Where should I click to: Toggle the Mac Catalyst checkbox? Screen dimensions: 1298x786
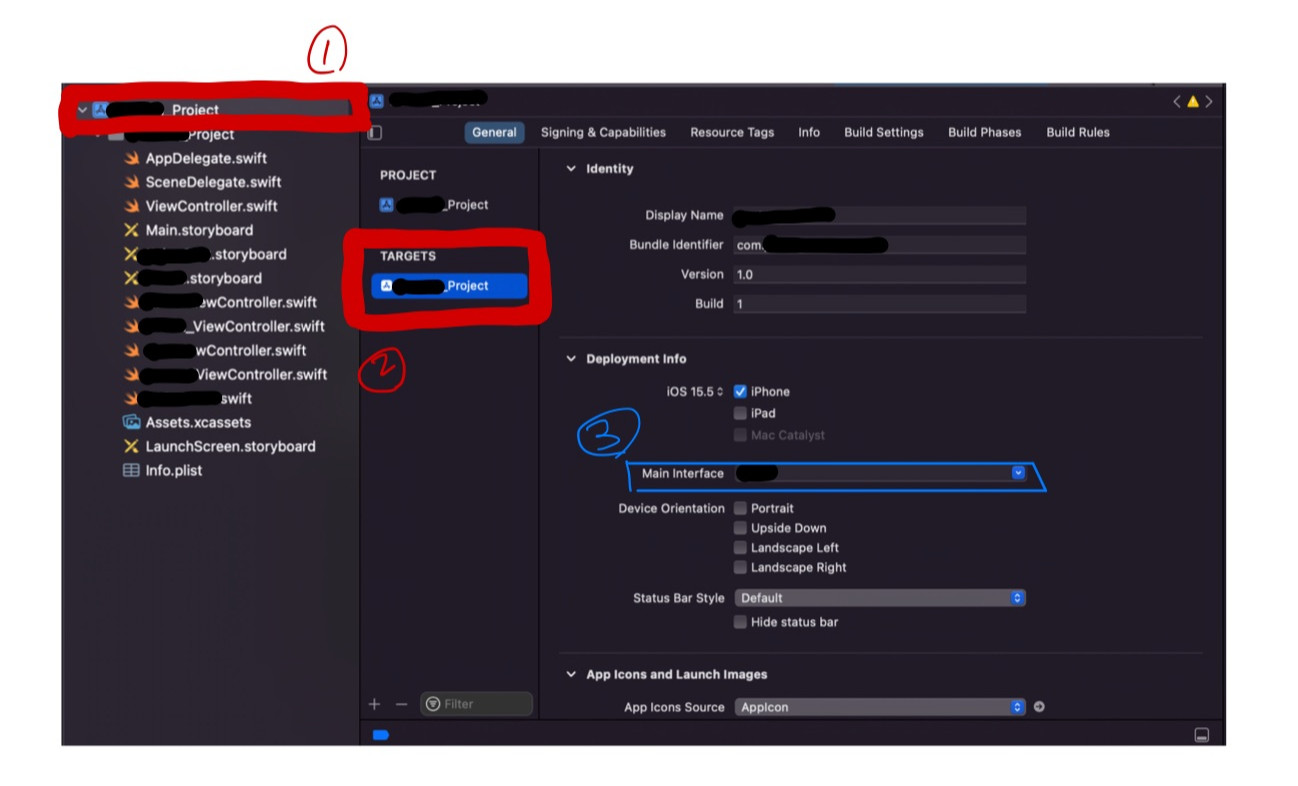(740, 435)
